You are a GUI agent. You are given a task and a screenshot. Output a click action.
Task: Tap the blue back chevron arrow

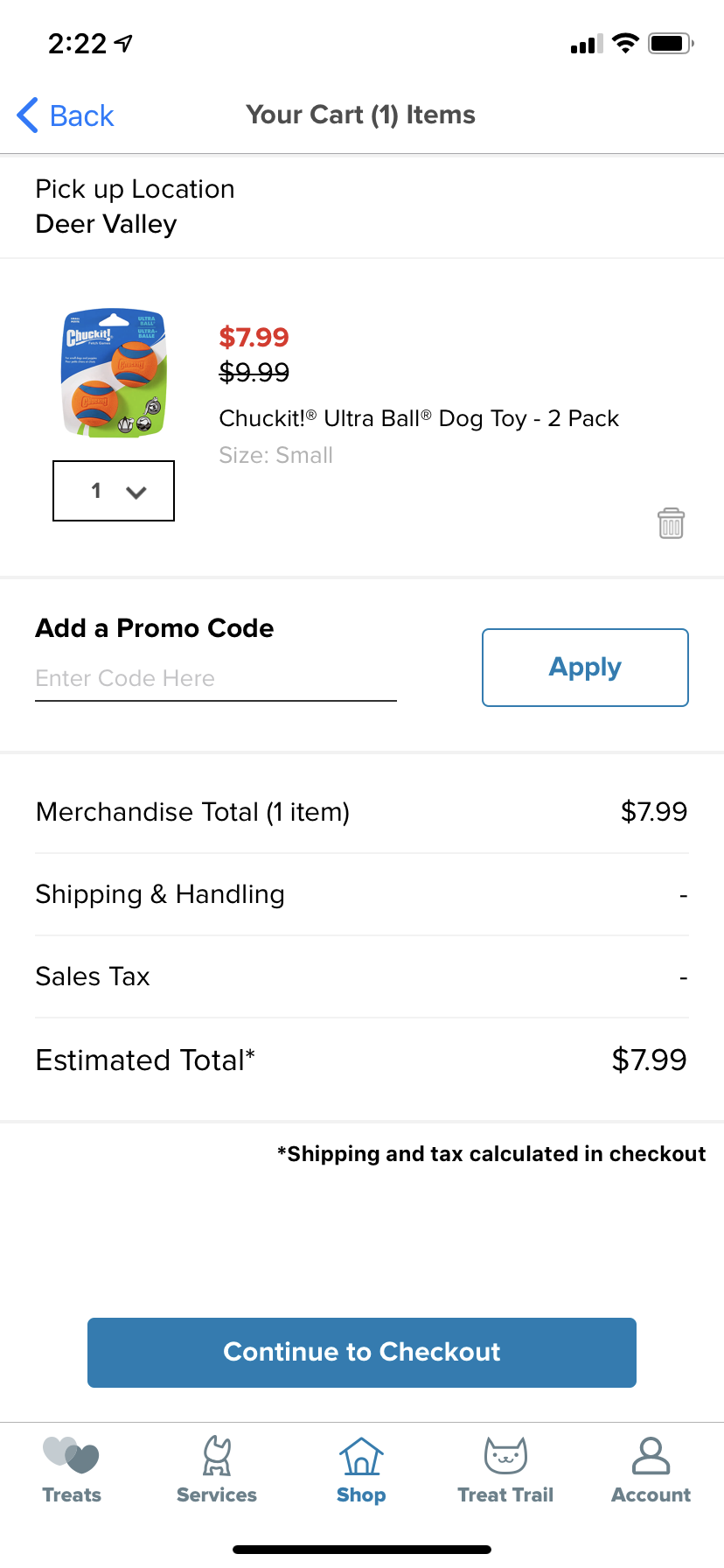pos(28,115)
